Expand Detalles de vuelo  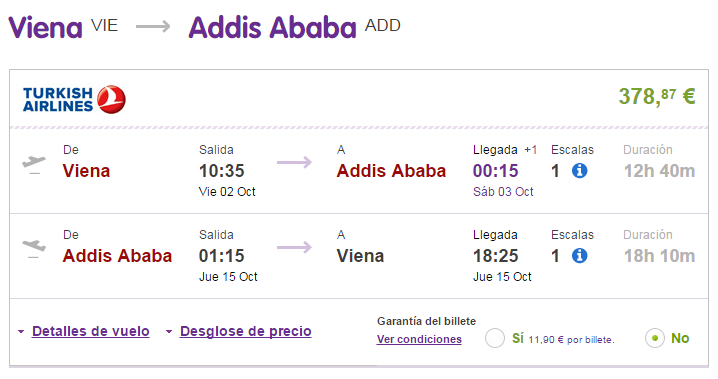pyautogui.click(x=91, y=331)
